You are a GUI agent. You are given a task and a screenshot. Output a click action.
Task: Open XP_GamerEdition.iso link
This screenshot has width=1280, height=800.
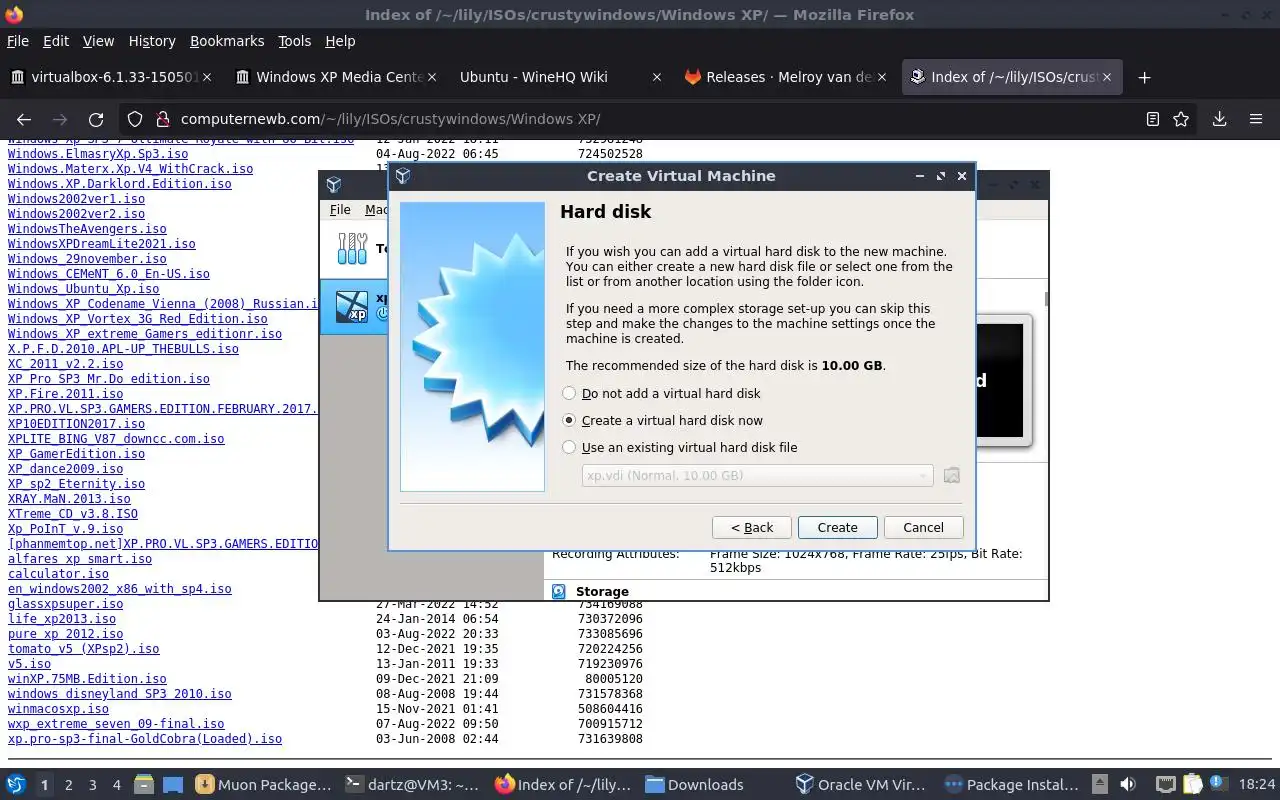click(76, 454)
